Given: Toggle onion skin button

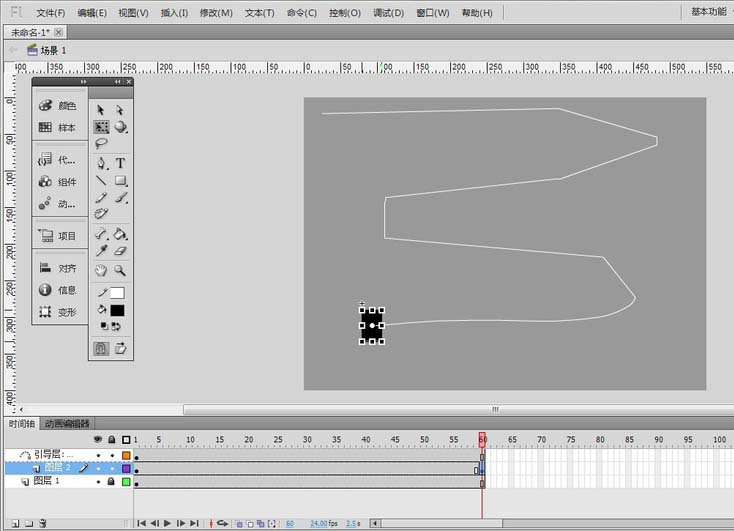Looking at the screenshot, I should [x=239, y=524].
